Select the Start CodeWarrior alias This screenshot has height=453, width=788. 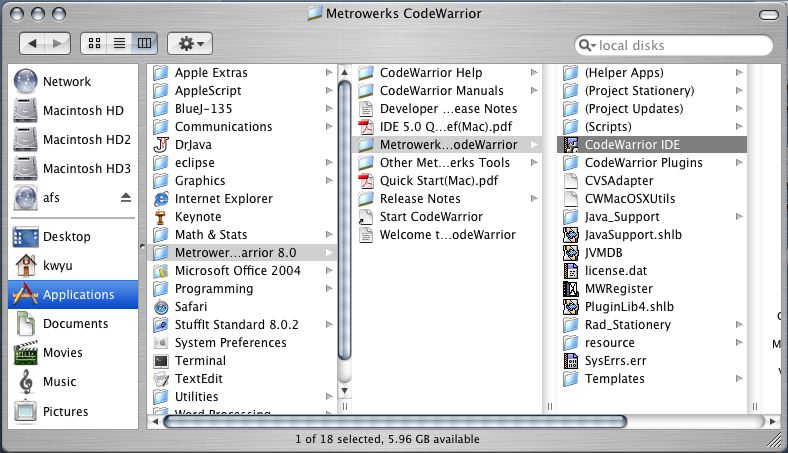447,217
